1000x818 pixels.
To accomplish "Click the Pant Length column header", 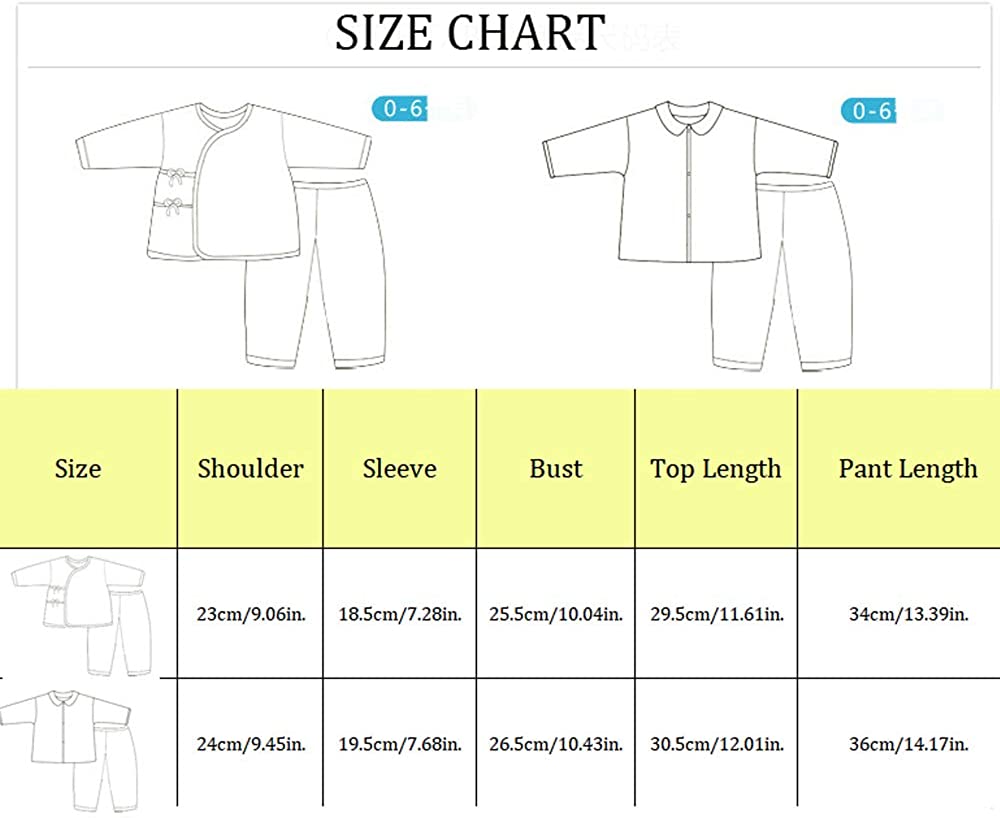I will 908,469.
